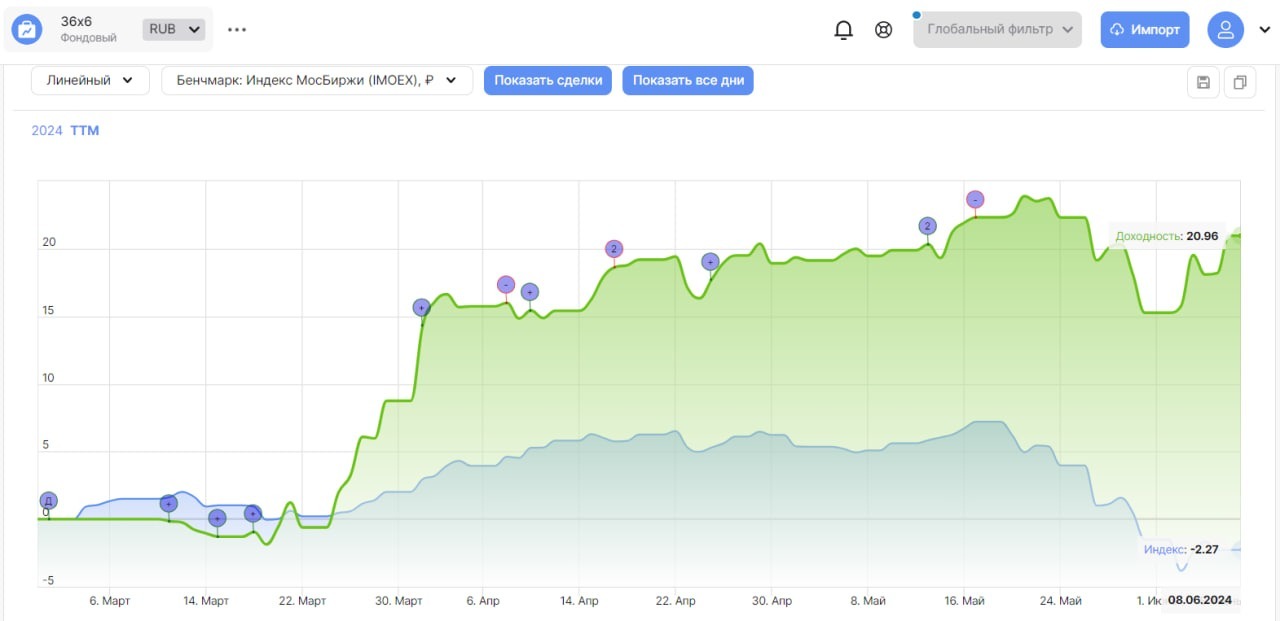Open the RUB currency dropdown
Screen dimensions: 1280x621
(174, 29)
